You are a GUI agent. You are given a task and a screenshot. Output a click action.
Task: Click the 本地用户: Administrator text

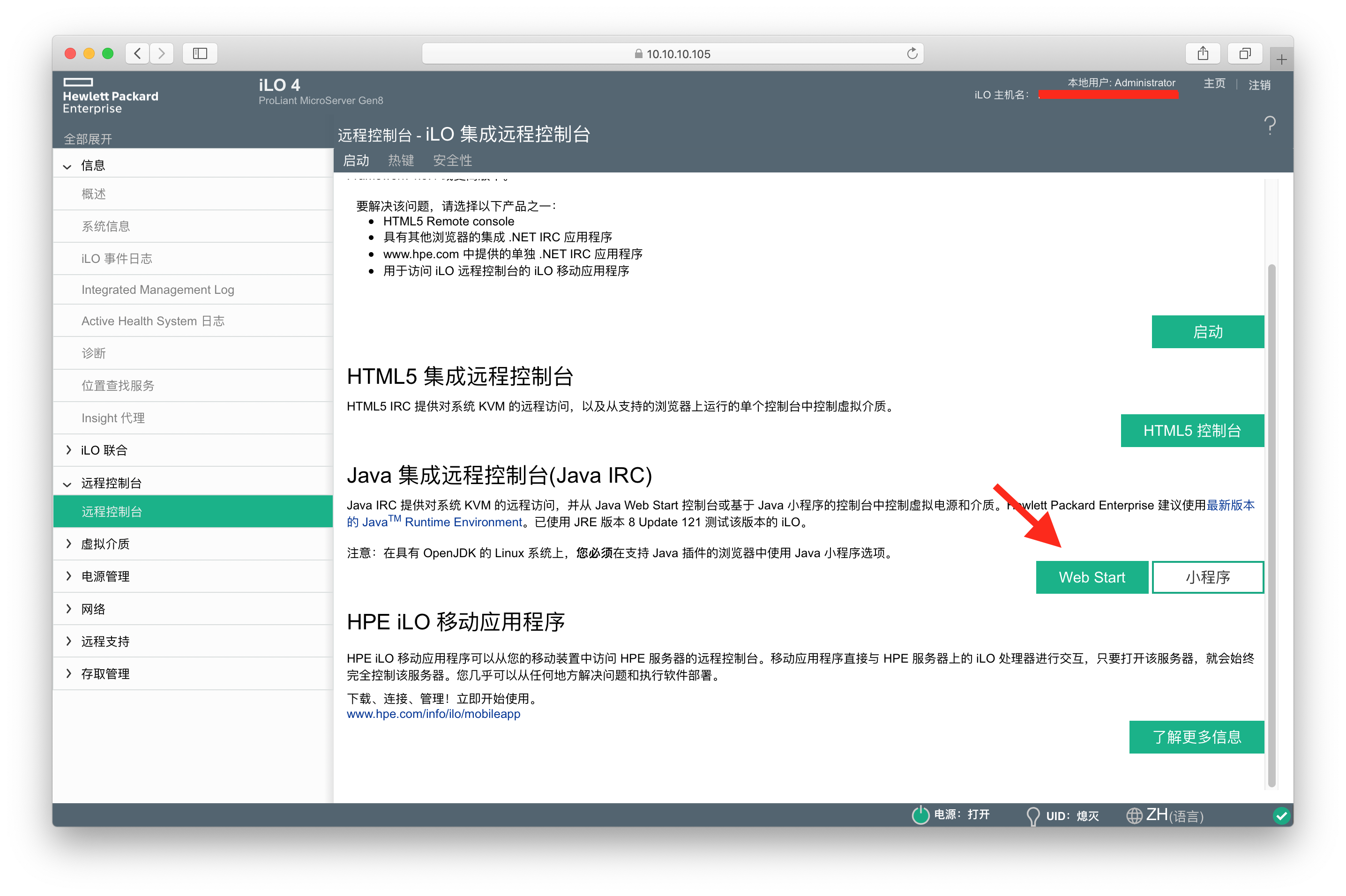pyautogui.click(x=1121, y=83)
